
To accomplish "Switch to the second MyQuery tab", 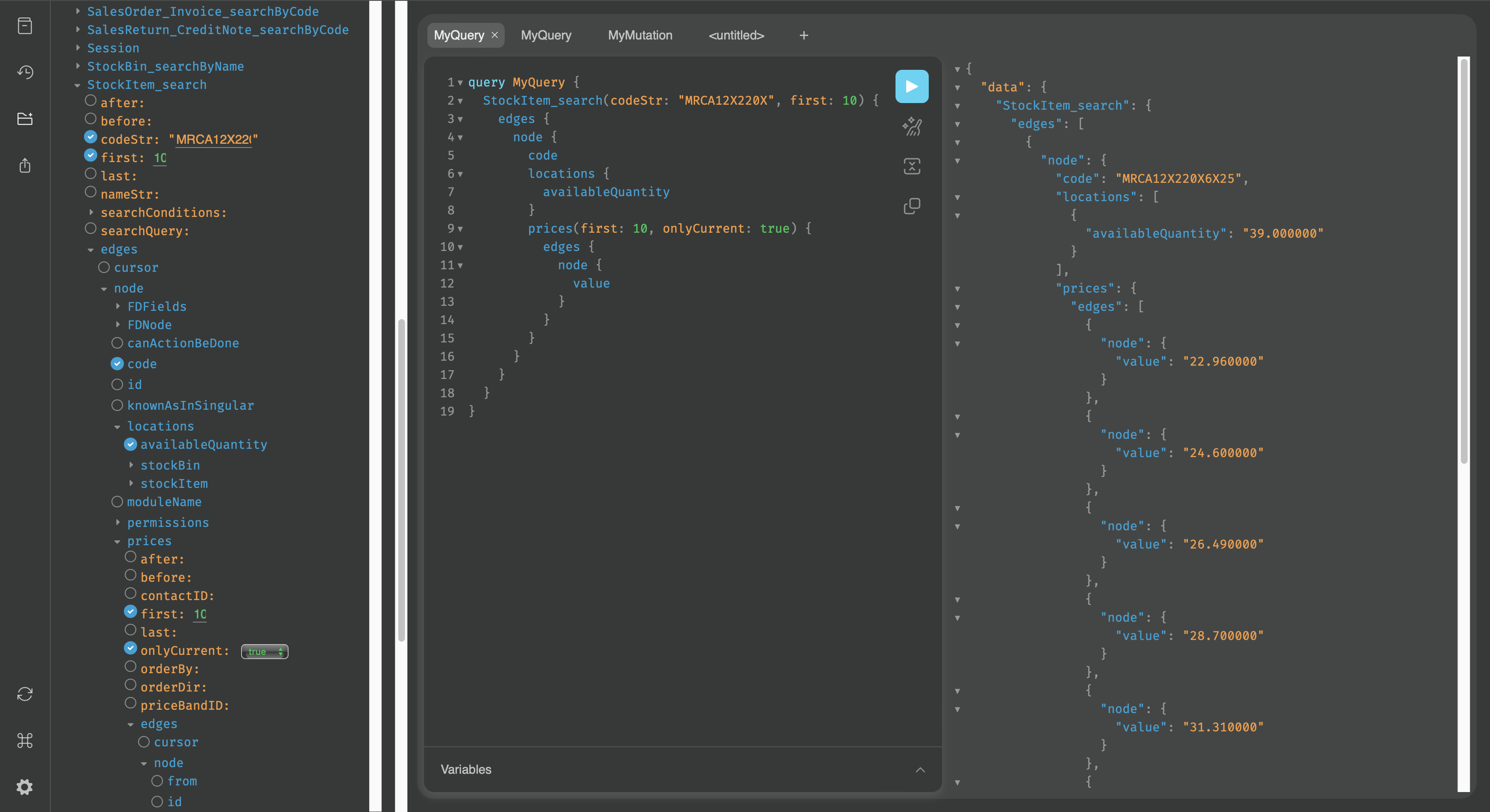I will [x=546, y=35].
